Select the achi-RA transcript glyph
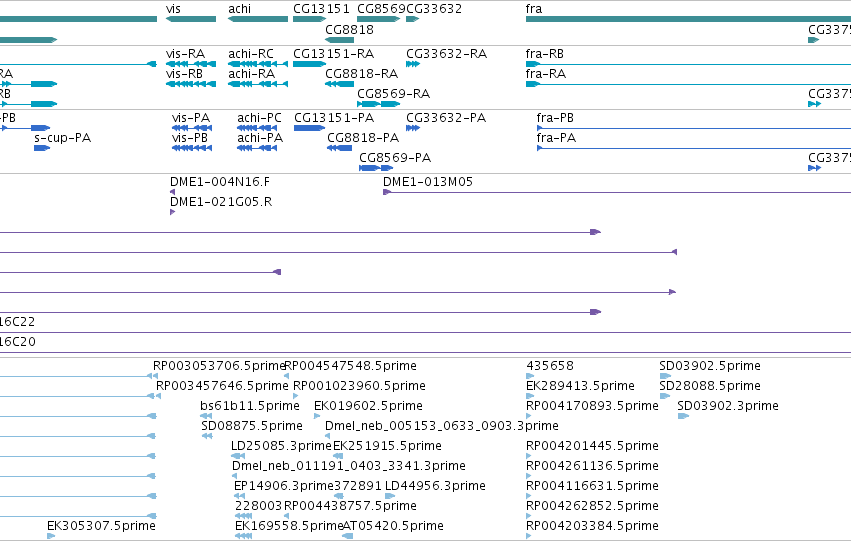 (x=258, y=84)
